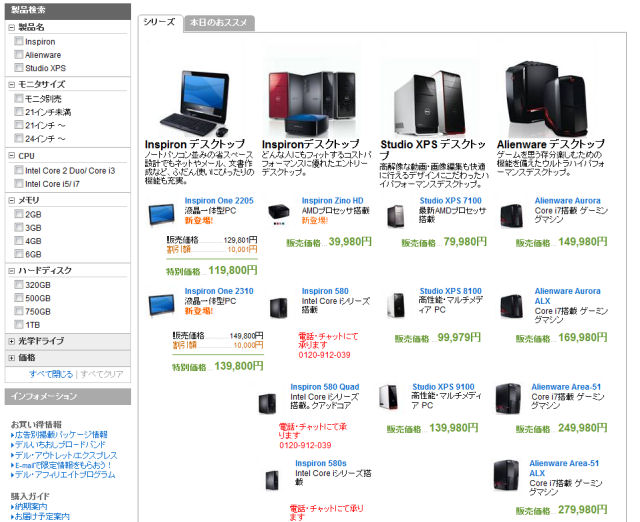Enable Intel Core i5/ i7 filter
The image size is (640, 522).
18,183
